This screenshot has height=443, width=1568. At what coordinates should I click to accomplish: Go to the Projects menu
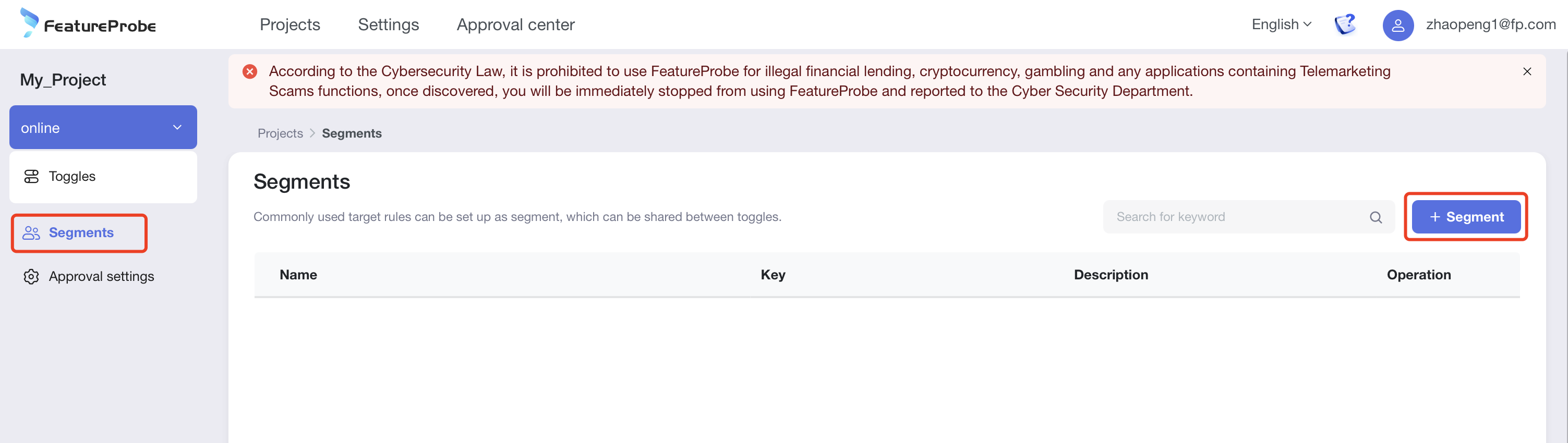(290, 24)
